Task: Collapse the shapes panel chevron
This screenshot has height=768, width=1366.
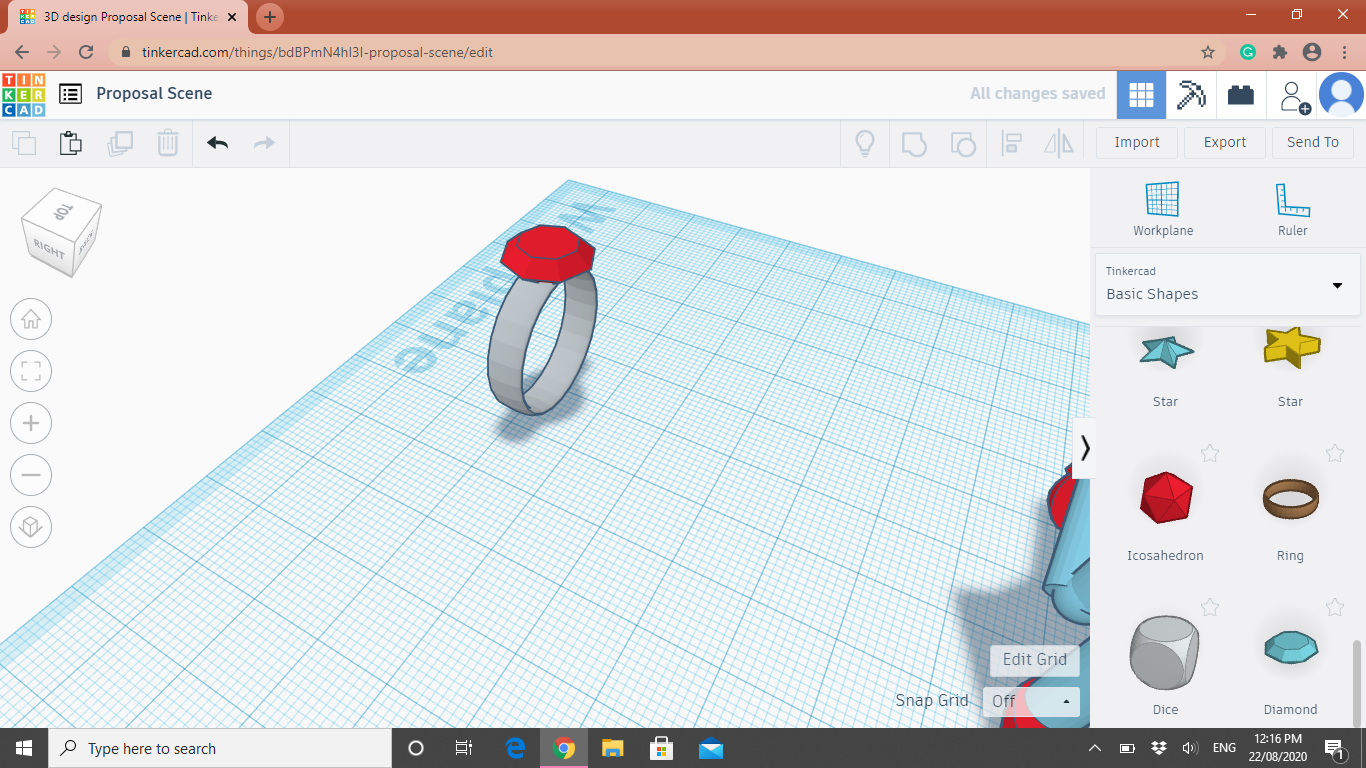Action: tap(1085, 447)
